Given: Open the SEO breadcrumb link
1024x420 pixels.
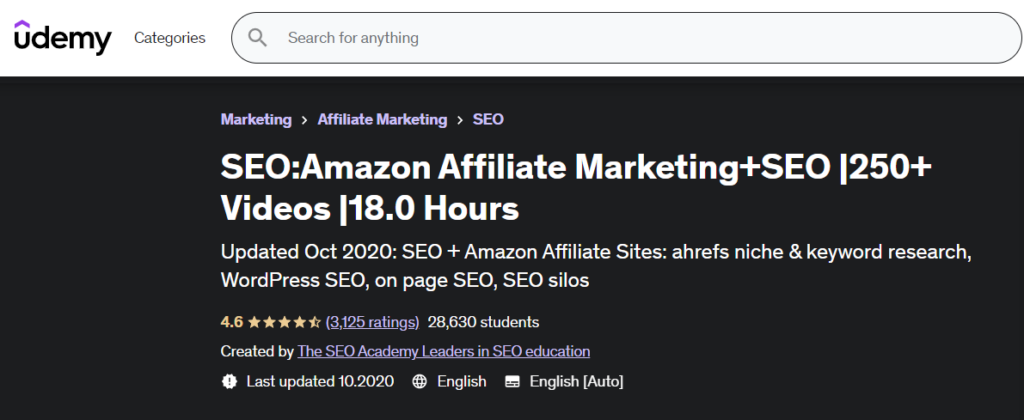Looking at the screenshot, I should pyautogui.click(x=488, y=120).
